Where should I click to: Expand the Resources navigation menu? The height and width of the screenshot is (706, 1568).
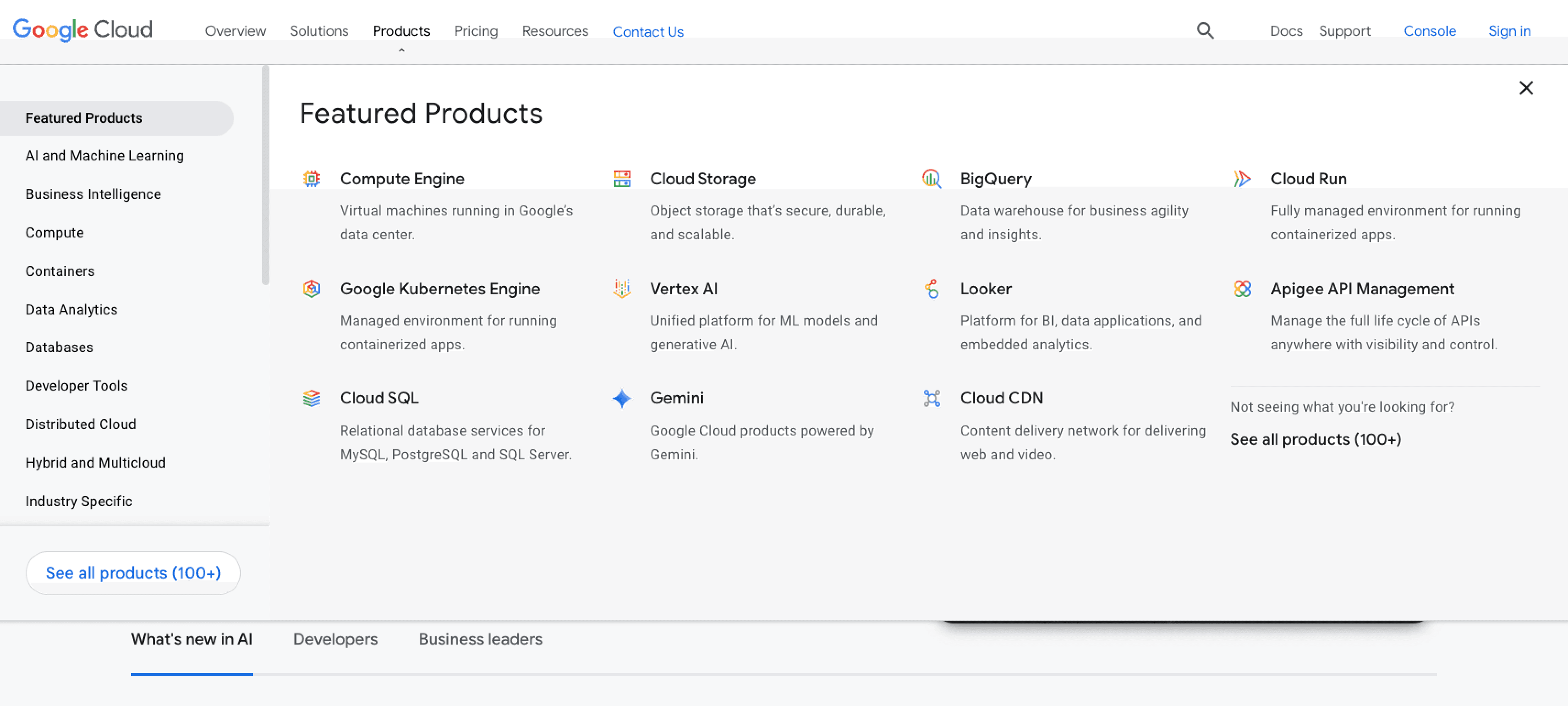tap(554, 31)
